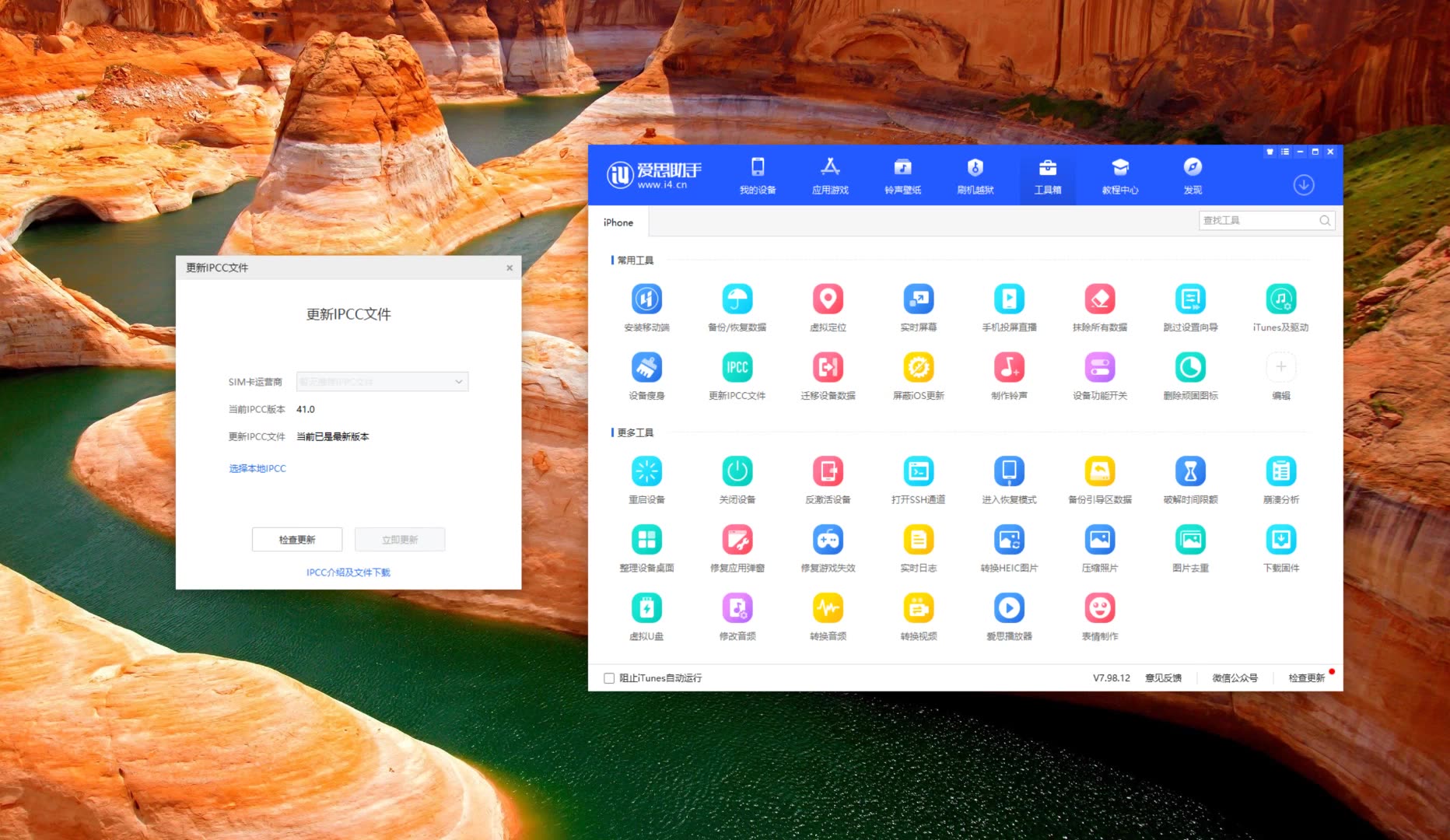Click 微信公众号 in status bar
Image resolution: width=1450 pixels, height=840 pixels.
pos(1235,678)
